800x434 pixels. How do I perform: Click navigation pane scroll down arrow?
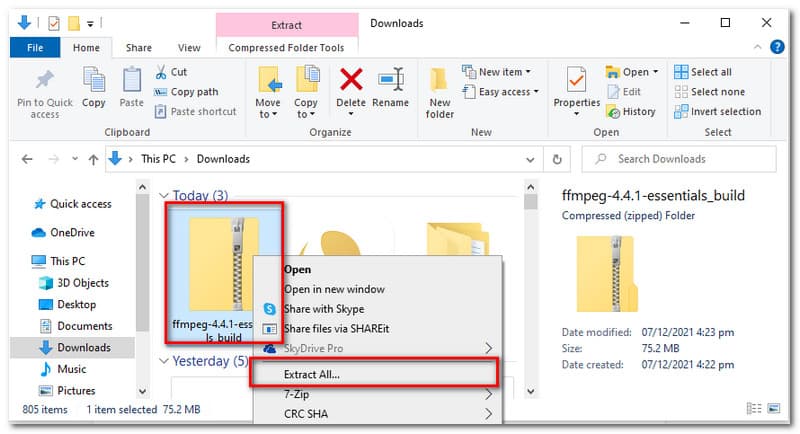pyautogui.click(x=142, y=392)
